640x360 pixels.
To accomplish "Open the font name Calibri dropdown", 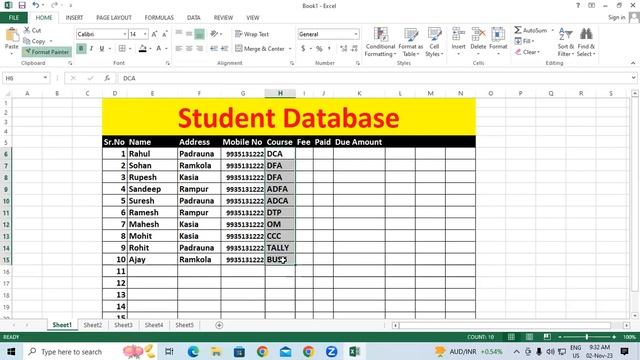I will pyautogui.click(x=124, y=34).
